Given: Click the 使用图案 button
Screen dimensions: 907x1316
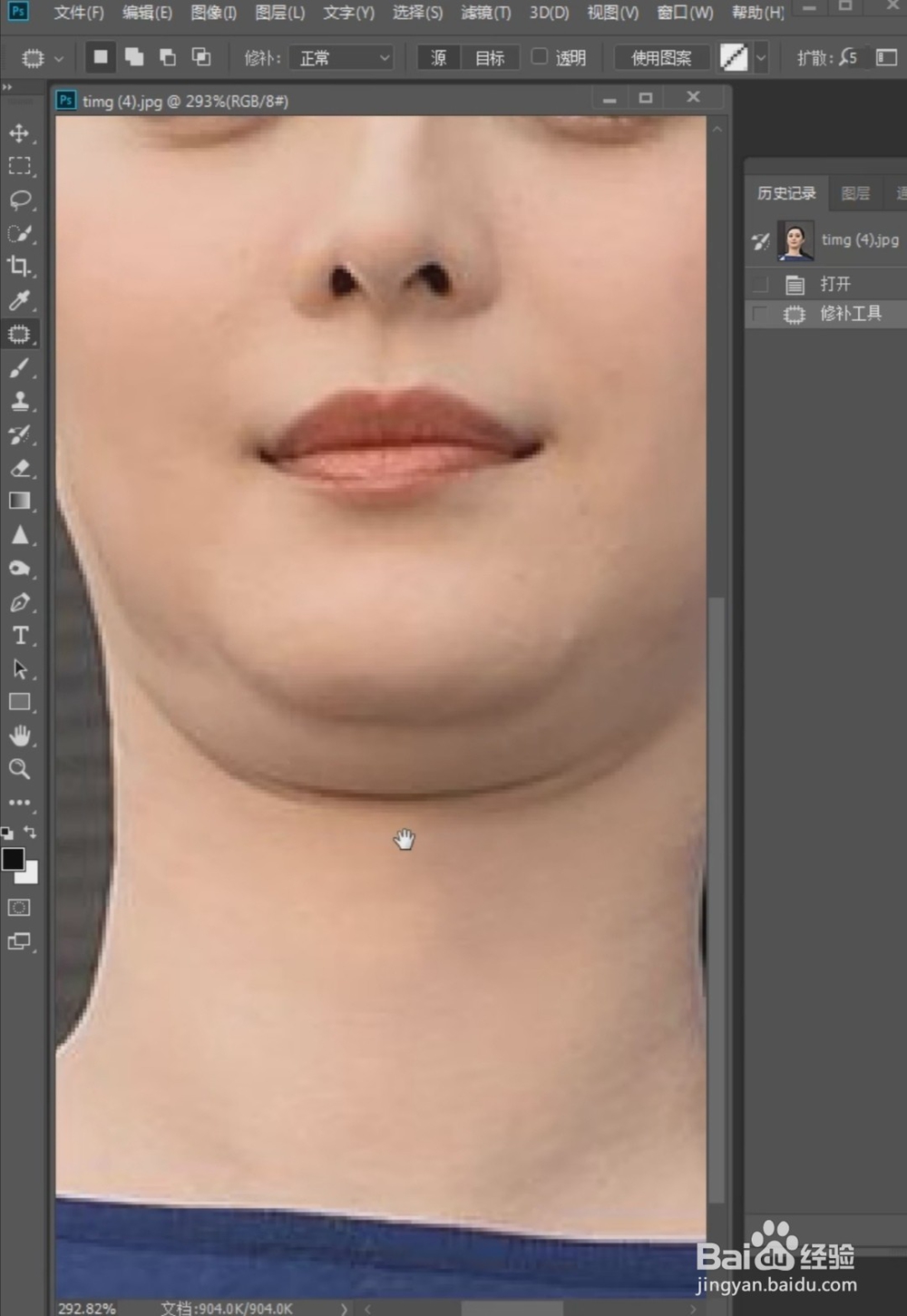Looking at the screenshot, I should point(661,58).
